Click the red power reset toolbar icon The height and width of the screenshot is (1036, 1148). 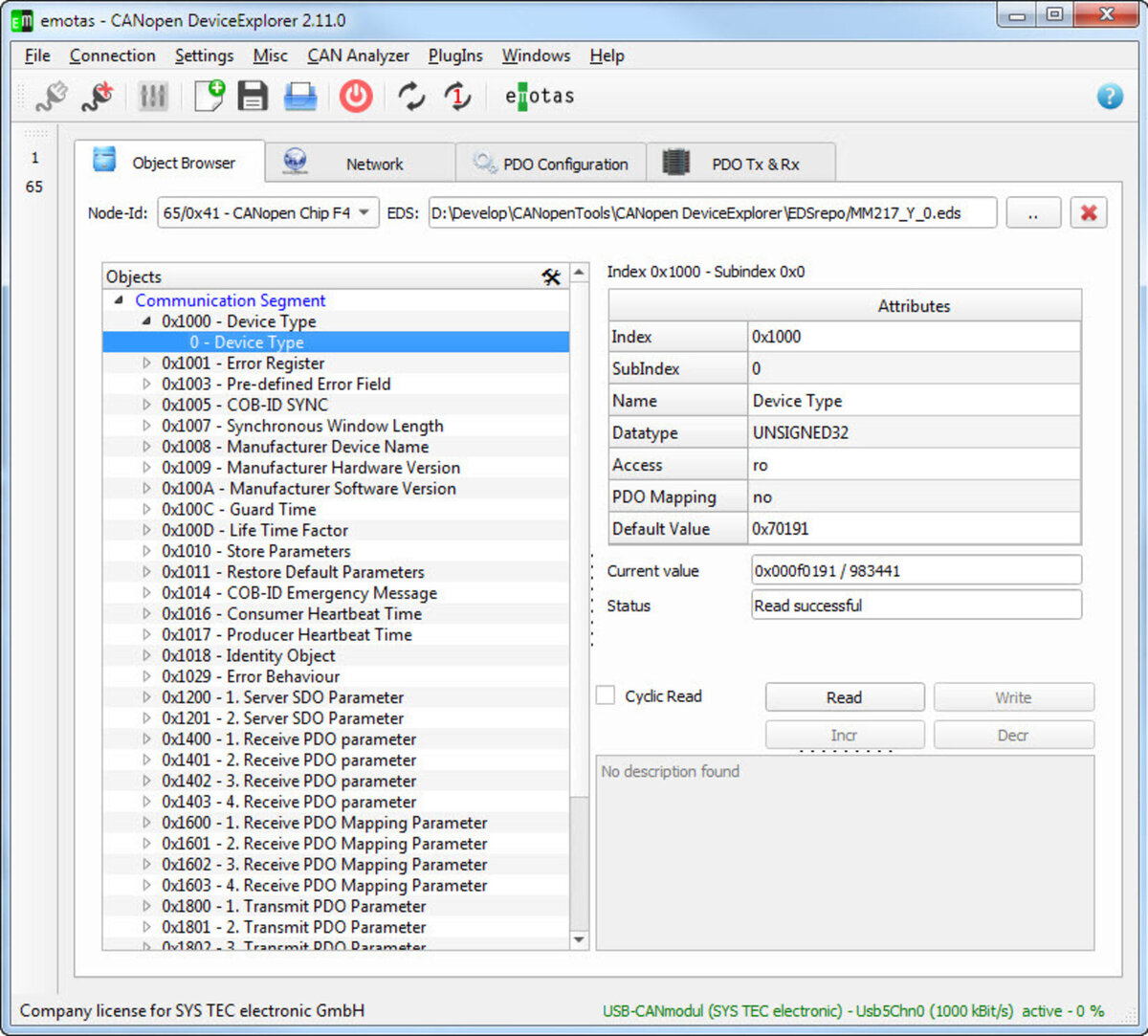tap(355, 96)
